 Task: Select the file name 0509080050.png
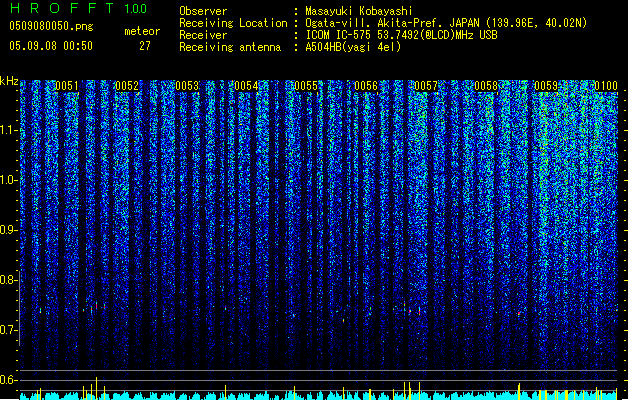(x=51, y=26)
